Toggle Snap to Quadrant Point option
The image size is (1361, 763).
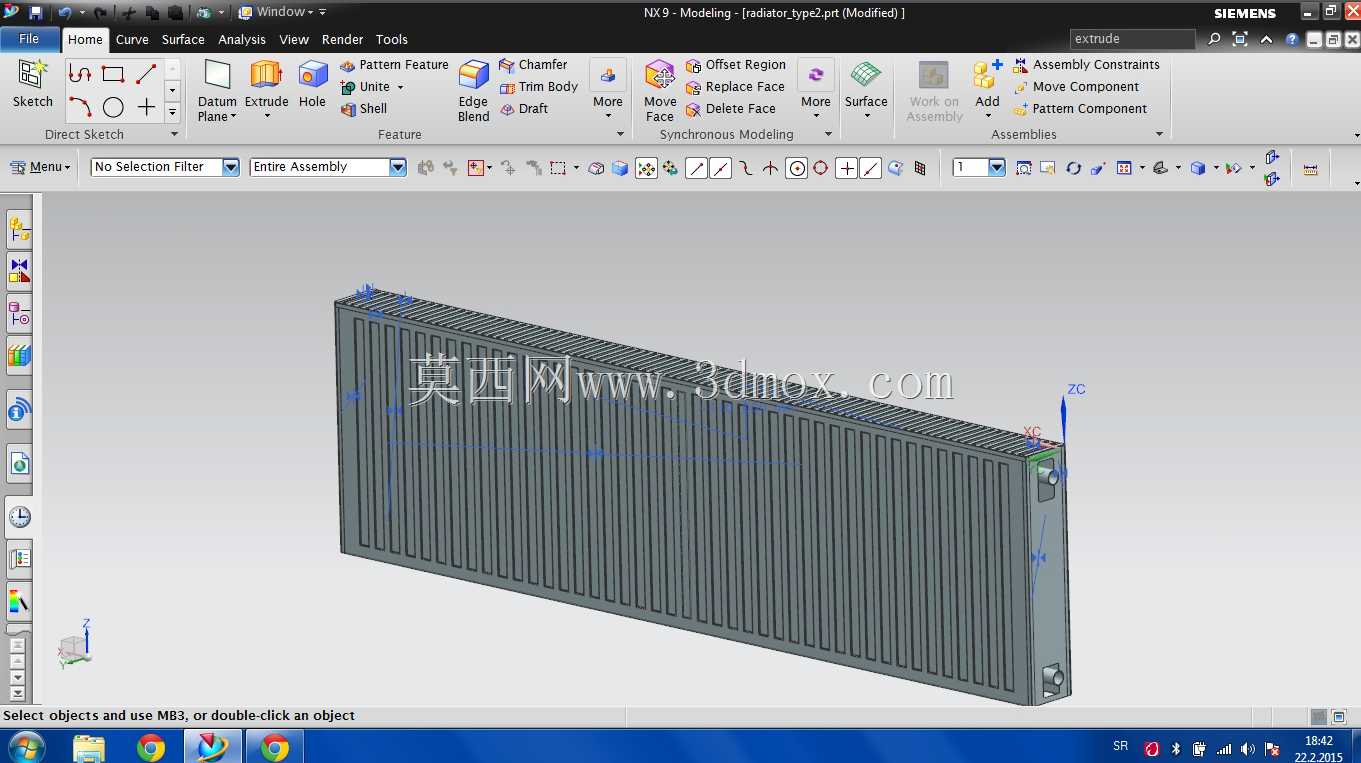pos(821,168)
